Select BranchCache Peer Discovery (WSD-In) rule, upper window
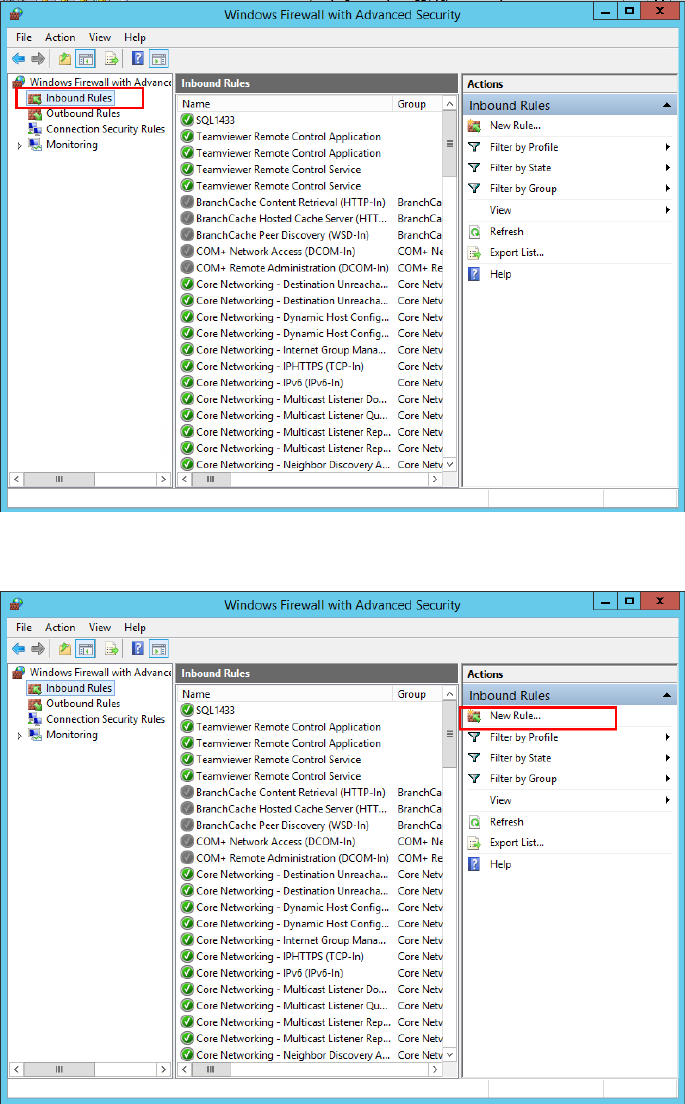This screenshot has height=1104, width=685. click(282, 235)
